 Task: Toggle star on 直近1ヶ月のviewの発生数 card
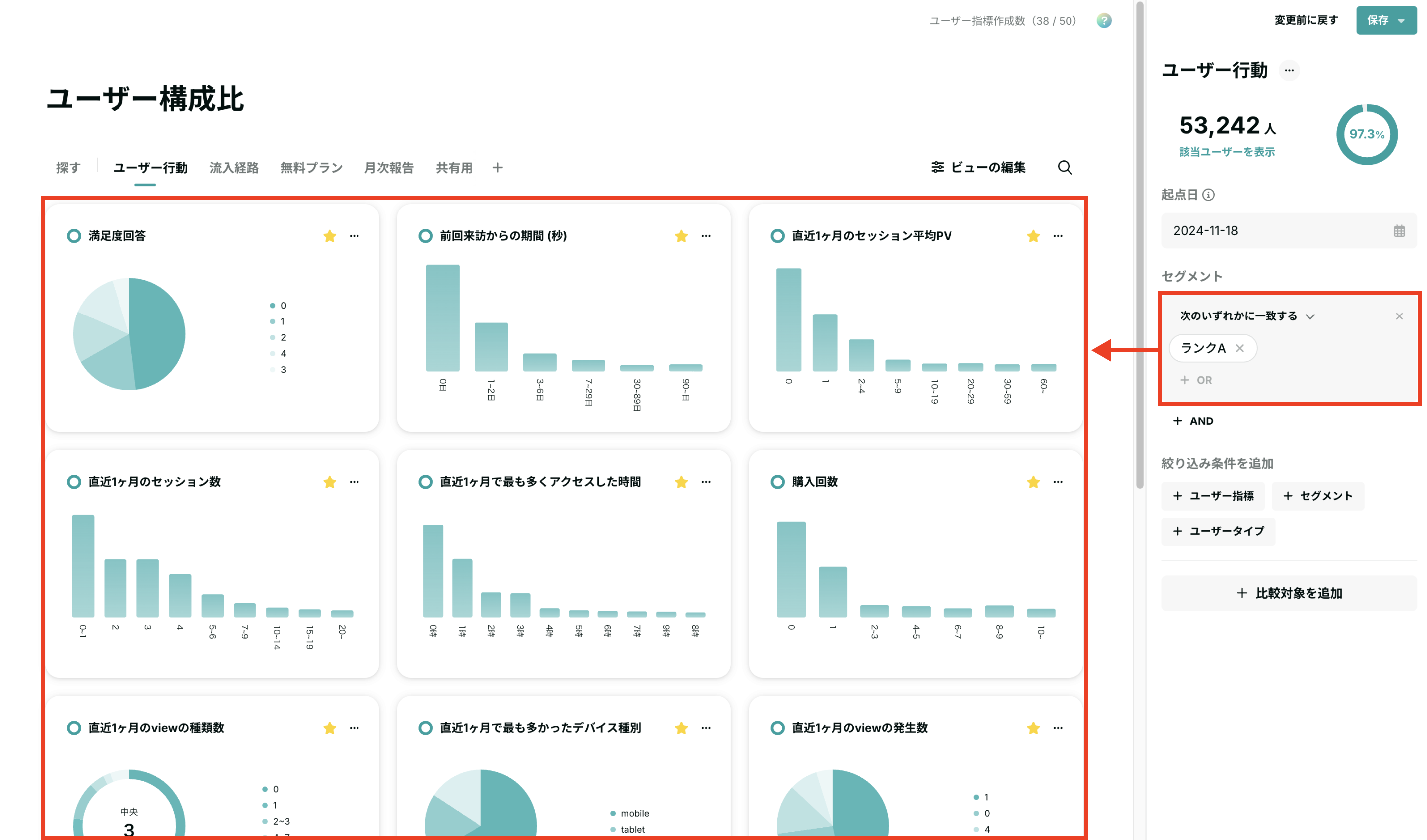point(1033,728)
